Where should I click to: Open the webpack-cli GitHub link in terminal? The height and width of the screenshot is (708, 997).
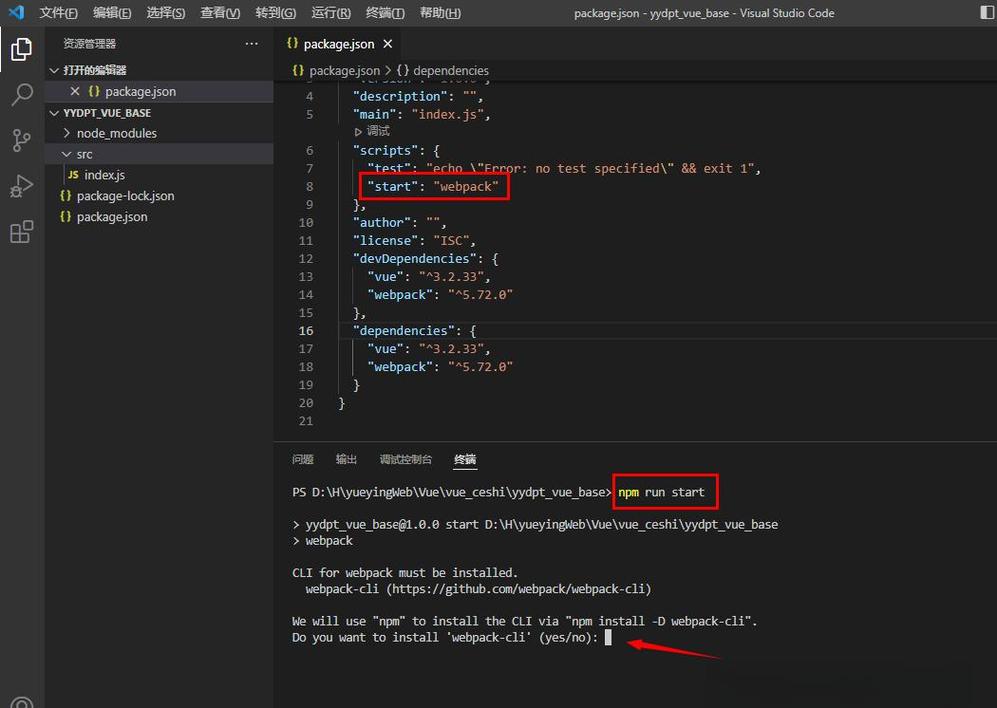[519, 589]
